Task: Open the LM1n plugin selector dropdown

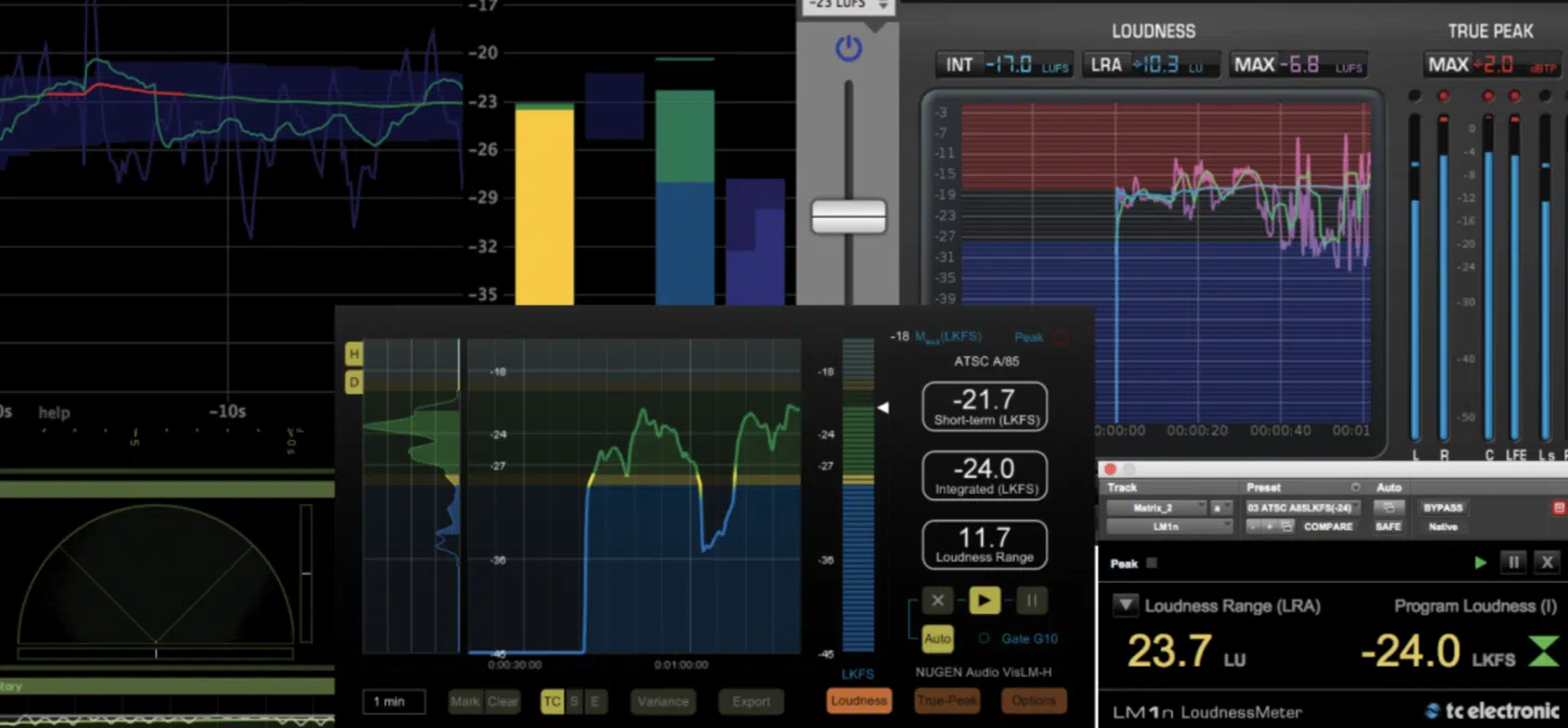Action: pos(1170,526)
